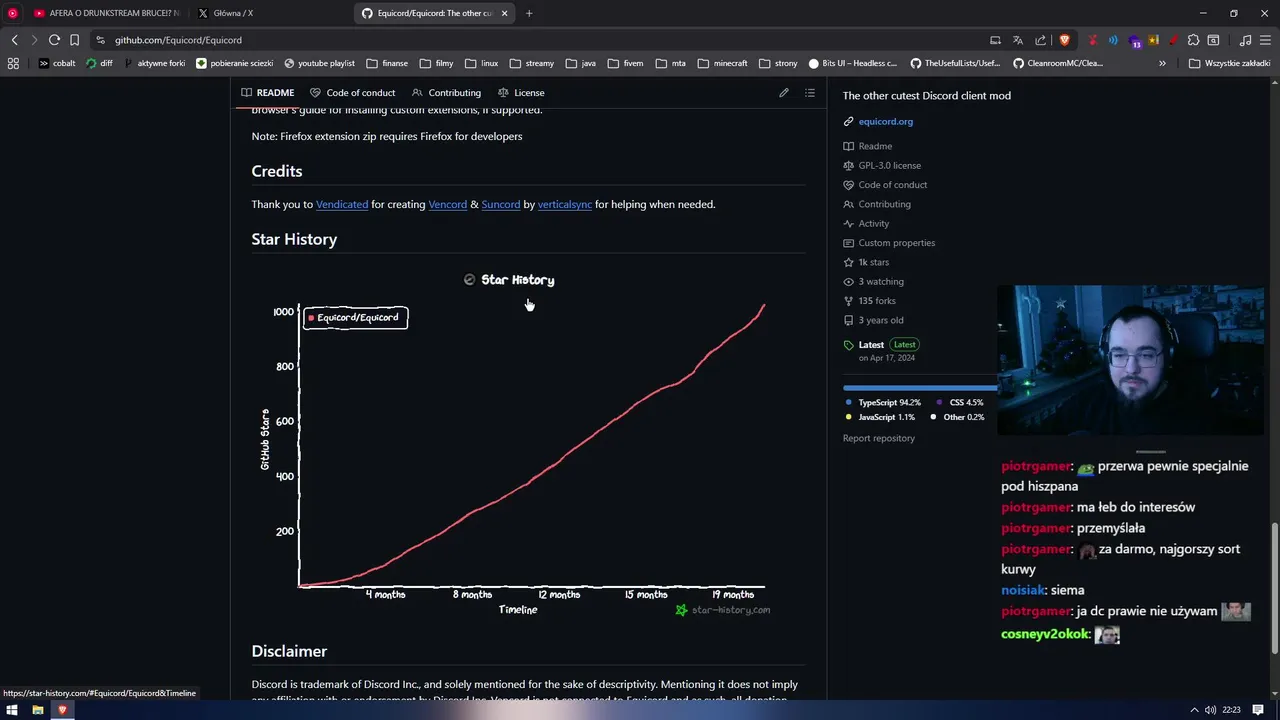Open the new tab plus button
This screenshot has width=1280, height=720.
[529, 13]
